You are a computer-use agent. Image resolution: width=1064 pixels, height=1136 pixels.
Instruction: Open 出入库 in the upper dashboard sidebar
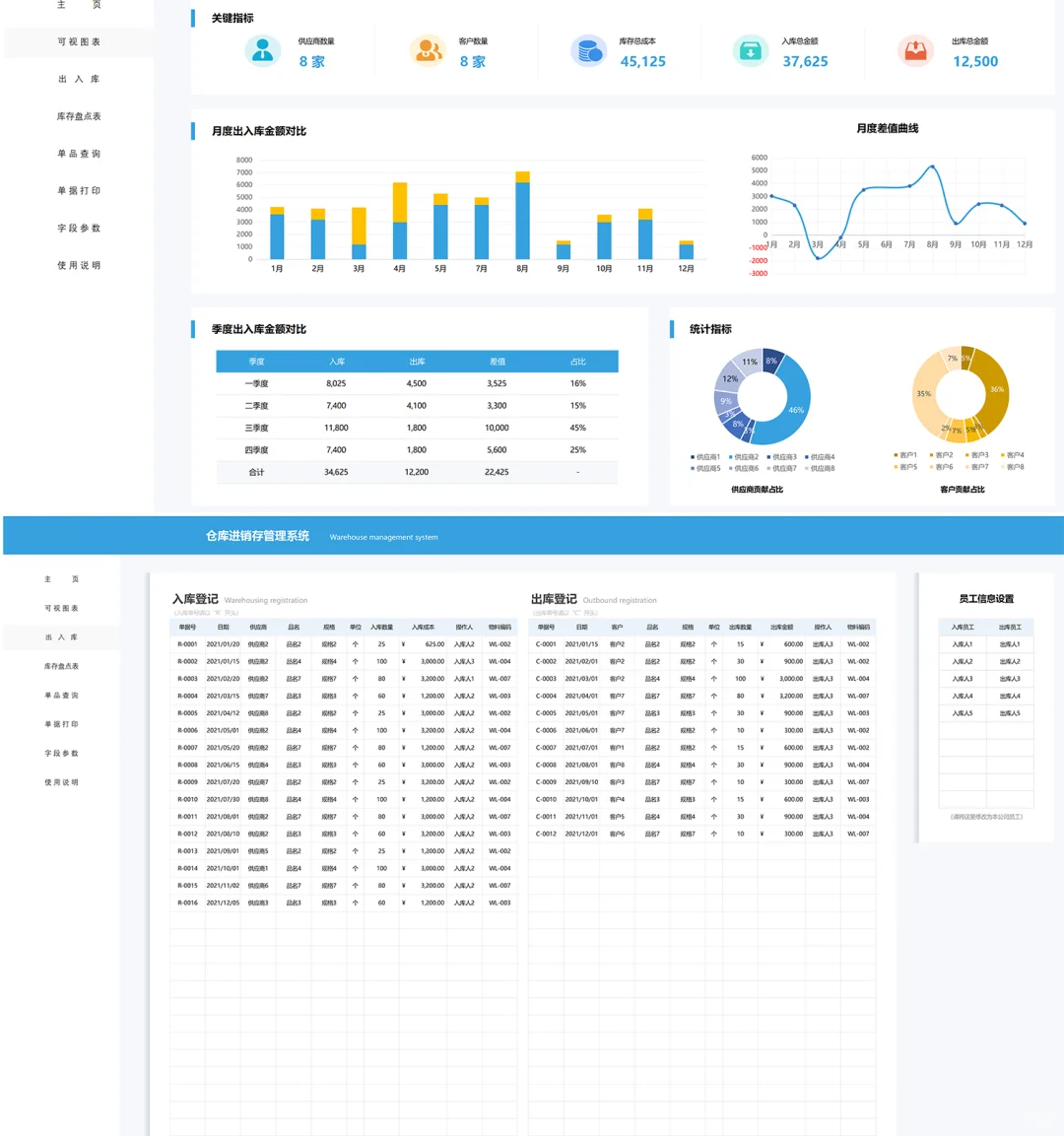point(79,79)
